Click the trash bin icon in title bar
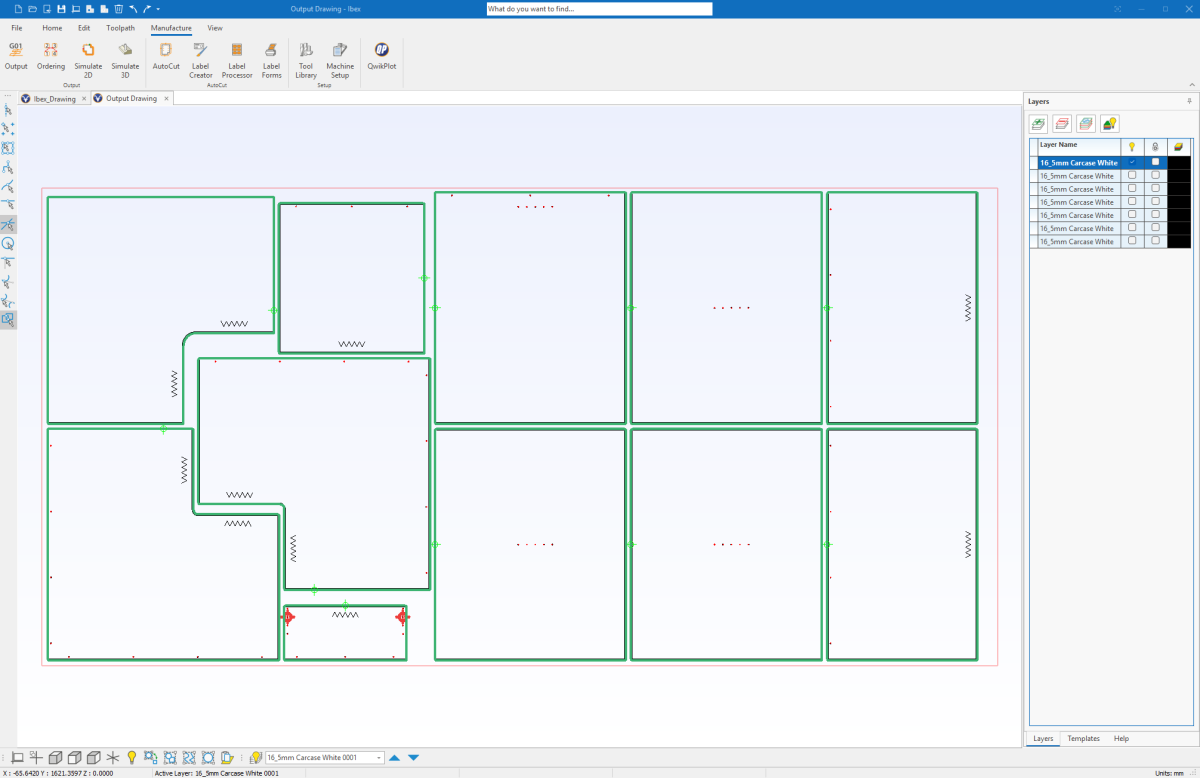This screenshot has width=1200, height=778. click(x=118, y=8)
